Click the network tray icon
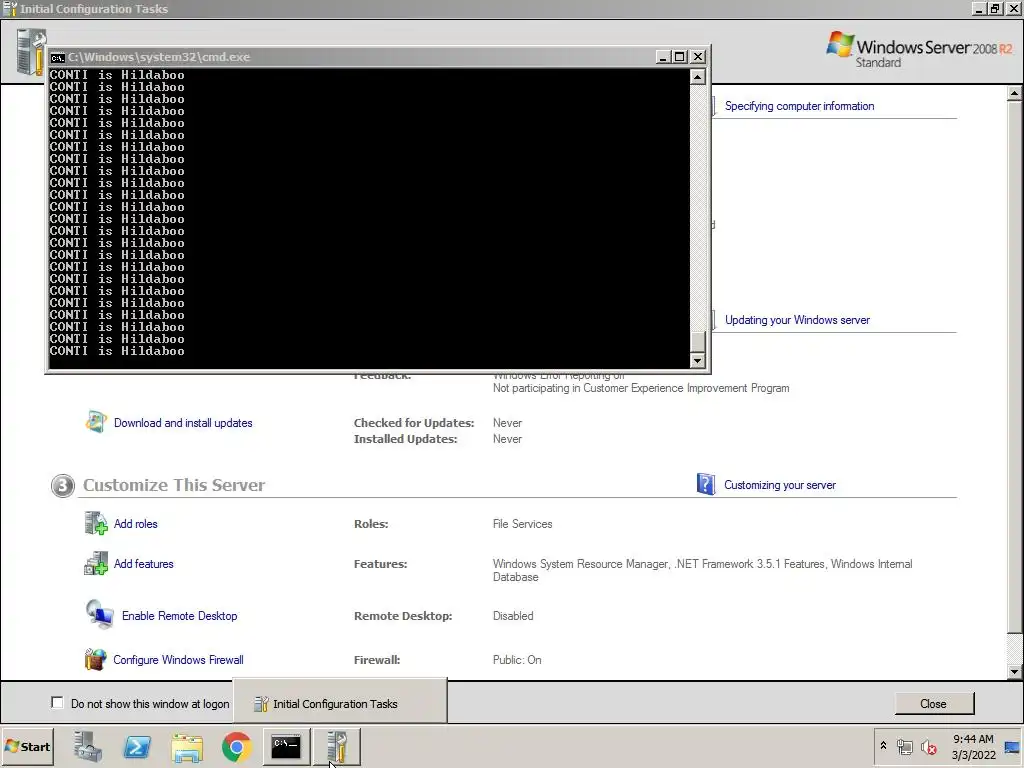The width and height of the screenshot is (1024, 768). [904, 746]
